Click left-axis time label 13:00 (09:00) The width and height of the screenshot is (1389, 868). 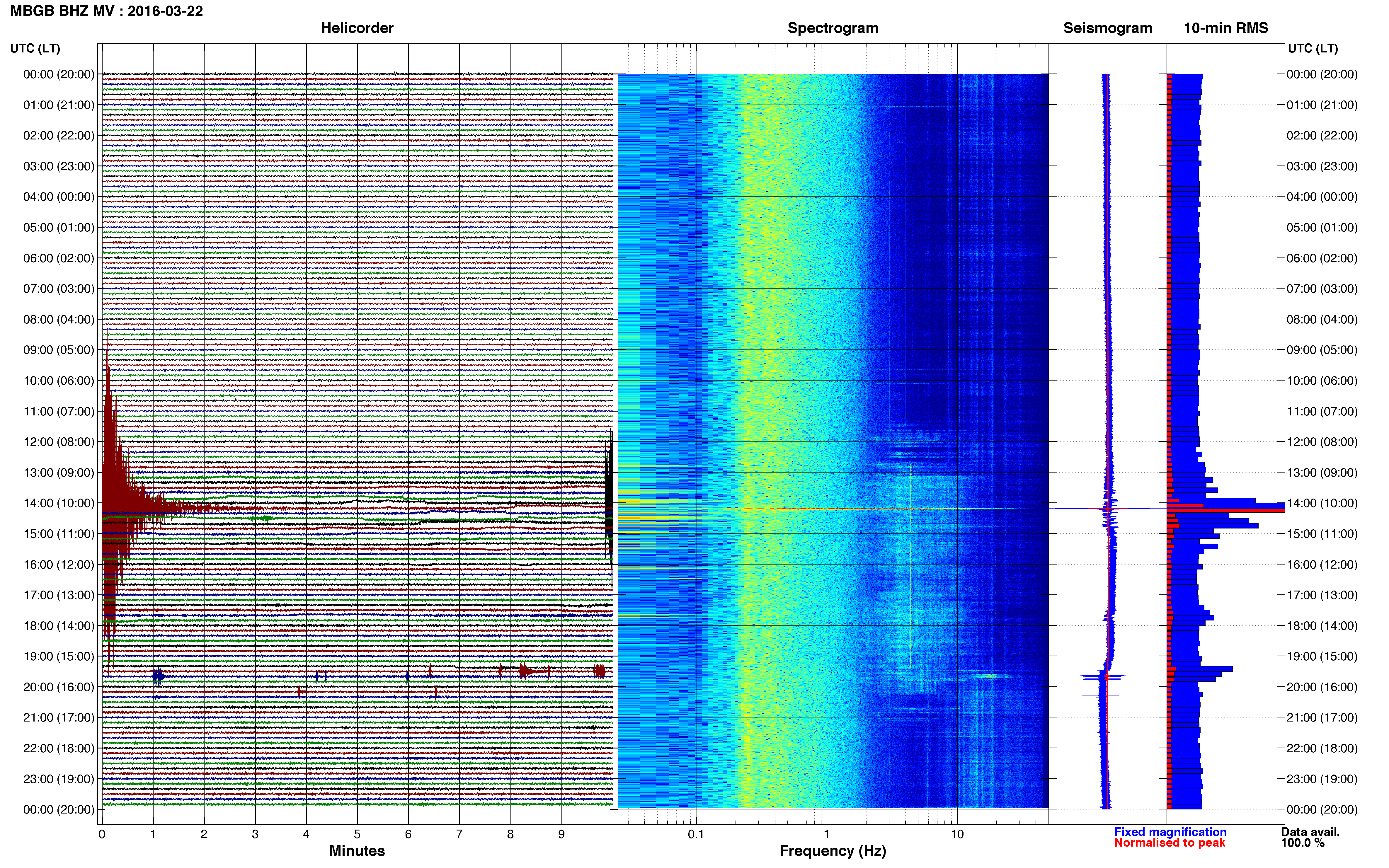tap(59, 473)
